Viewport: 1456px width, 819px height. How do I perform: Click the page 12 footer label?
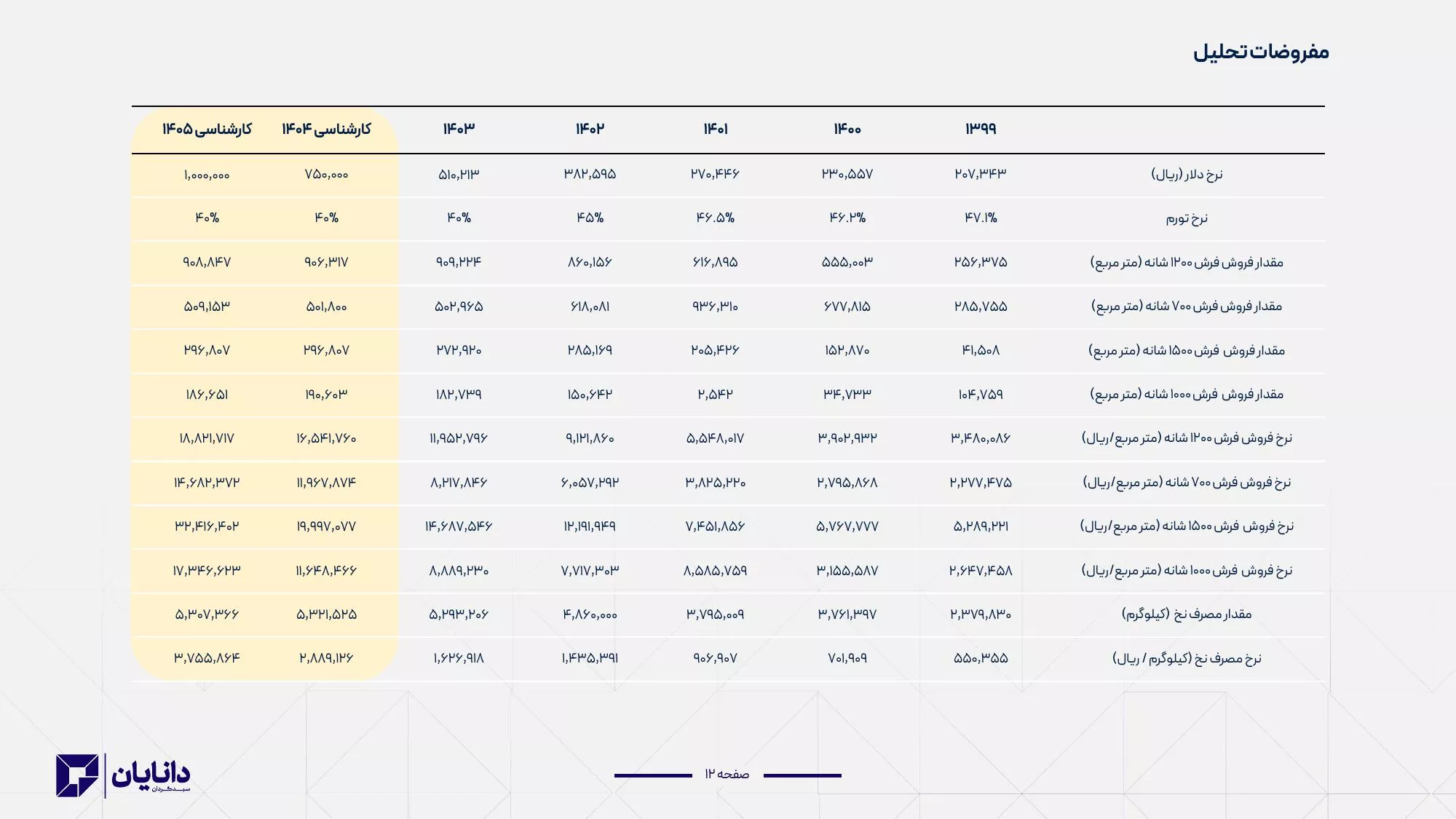[x=727, y=774]
